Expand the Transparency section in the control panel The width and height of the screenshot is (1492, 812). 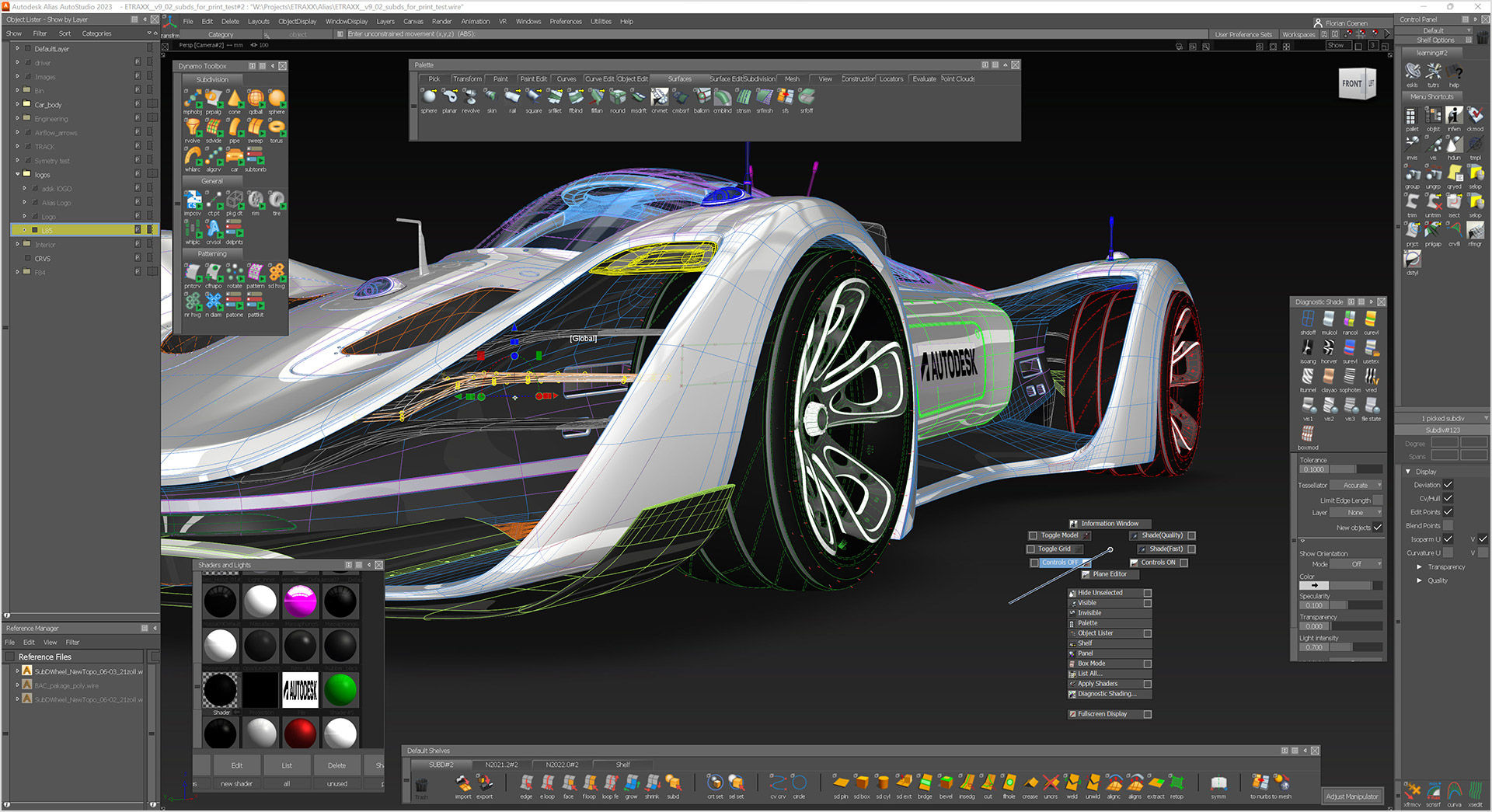click(1419, 566)
